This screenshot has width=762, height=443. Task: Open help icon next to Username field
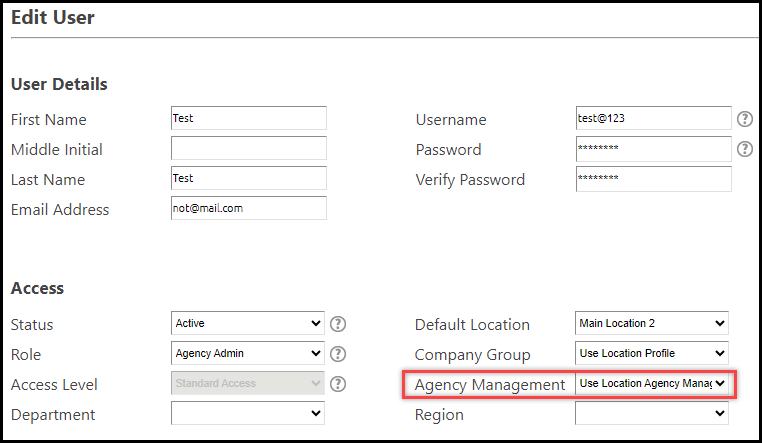pyautogui.click(x=745, y=119)
